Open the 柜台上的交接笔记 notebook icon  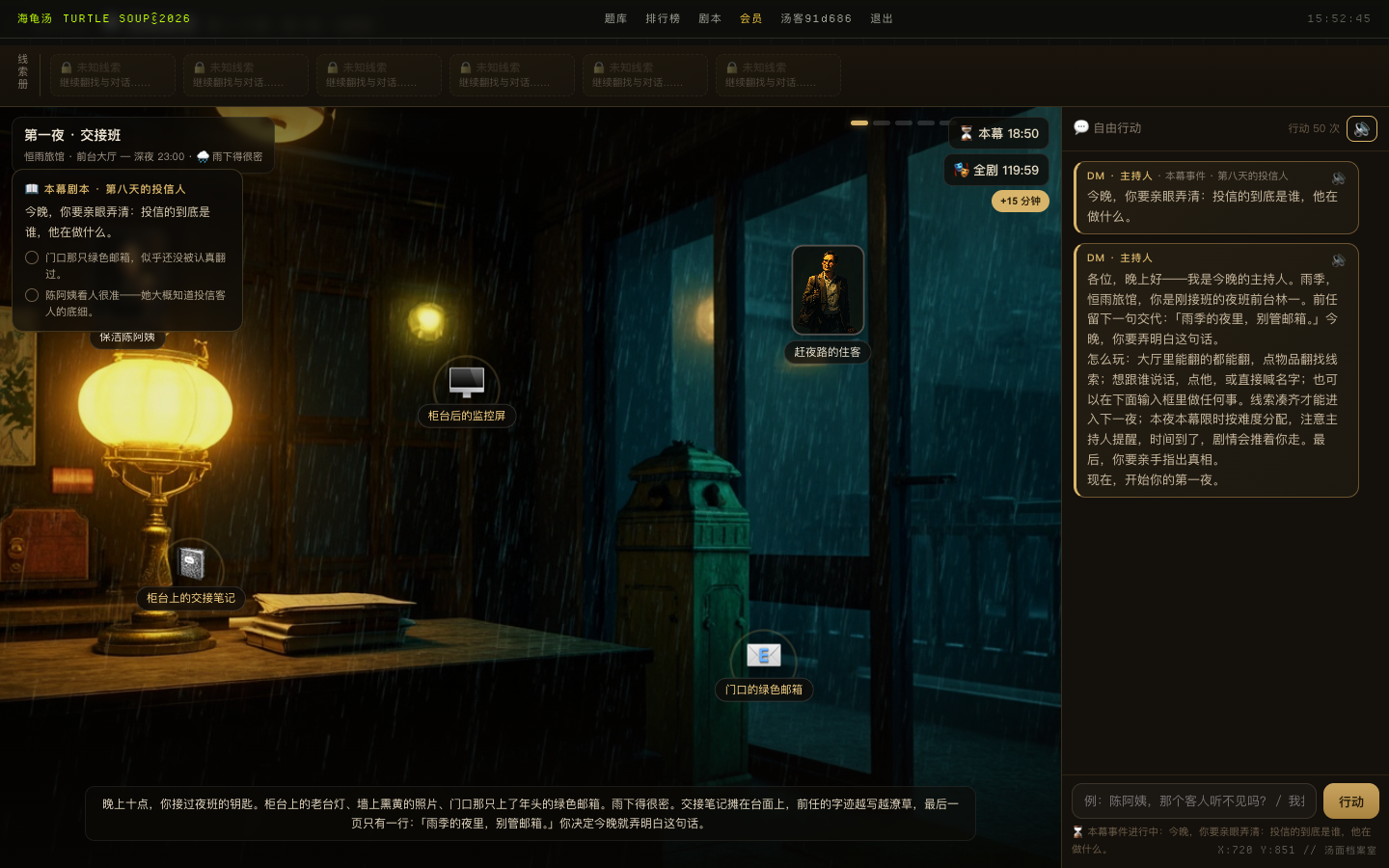pos(191,563)
